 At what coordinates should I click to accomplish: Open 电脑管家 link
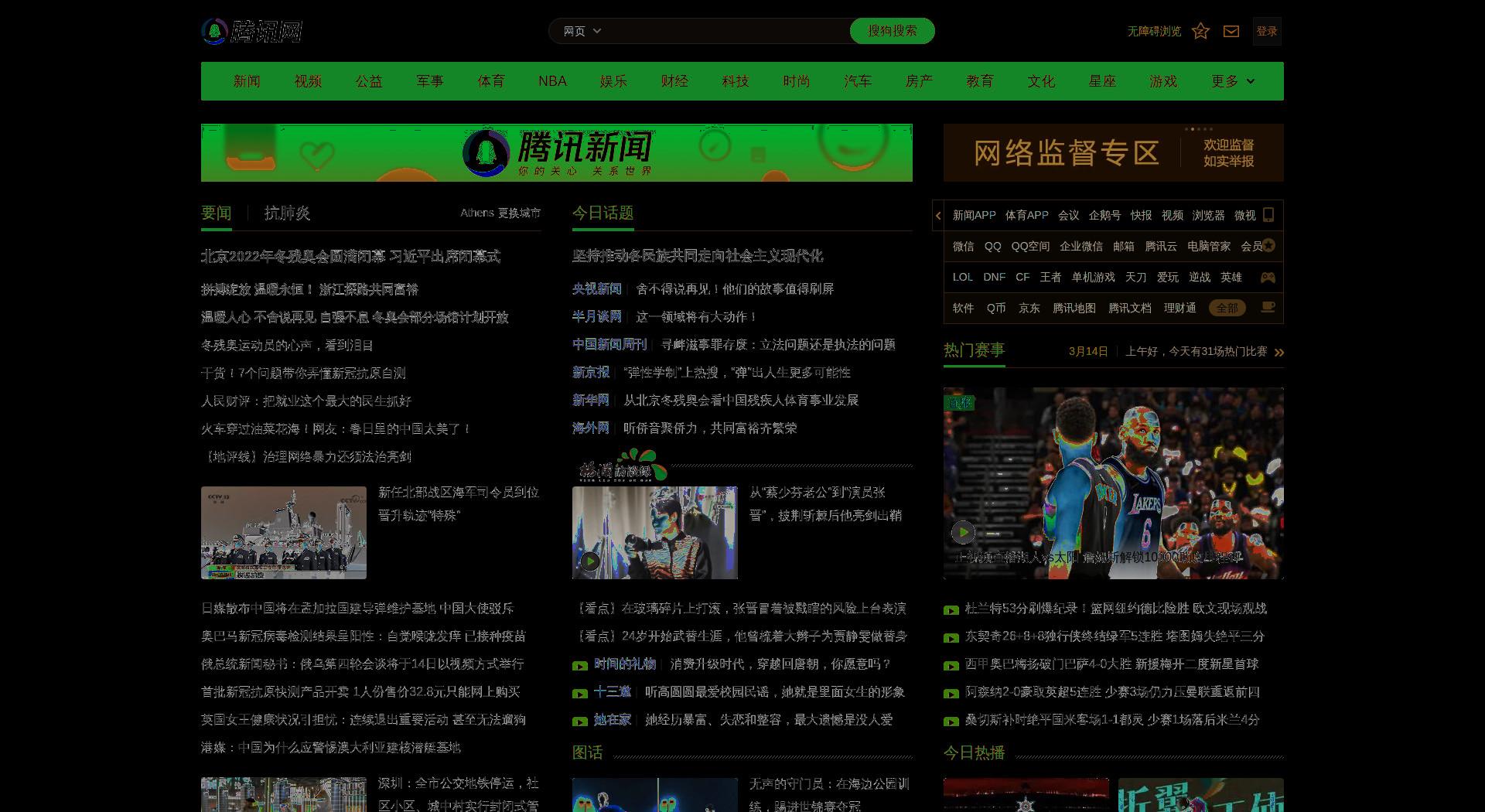1209,246
